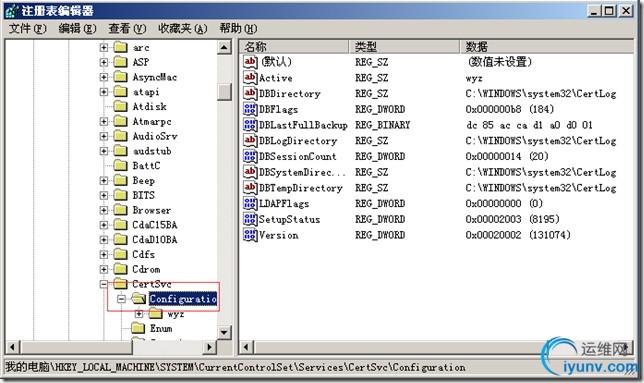Collapse the CertSvc tree node

click(x=104, y=284)
